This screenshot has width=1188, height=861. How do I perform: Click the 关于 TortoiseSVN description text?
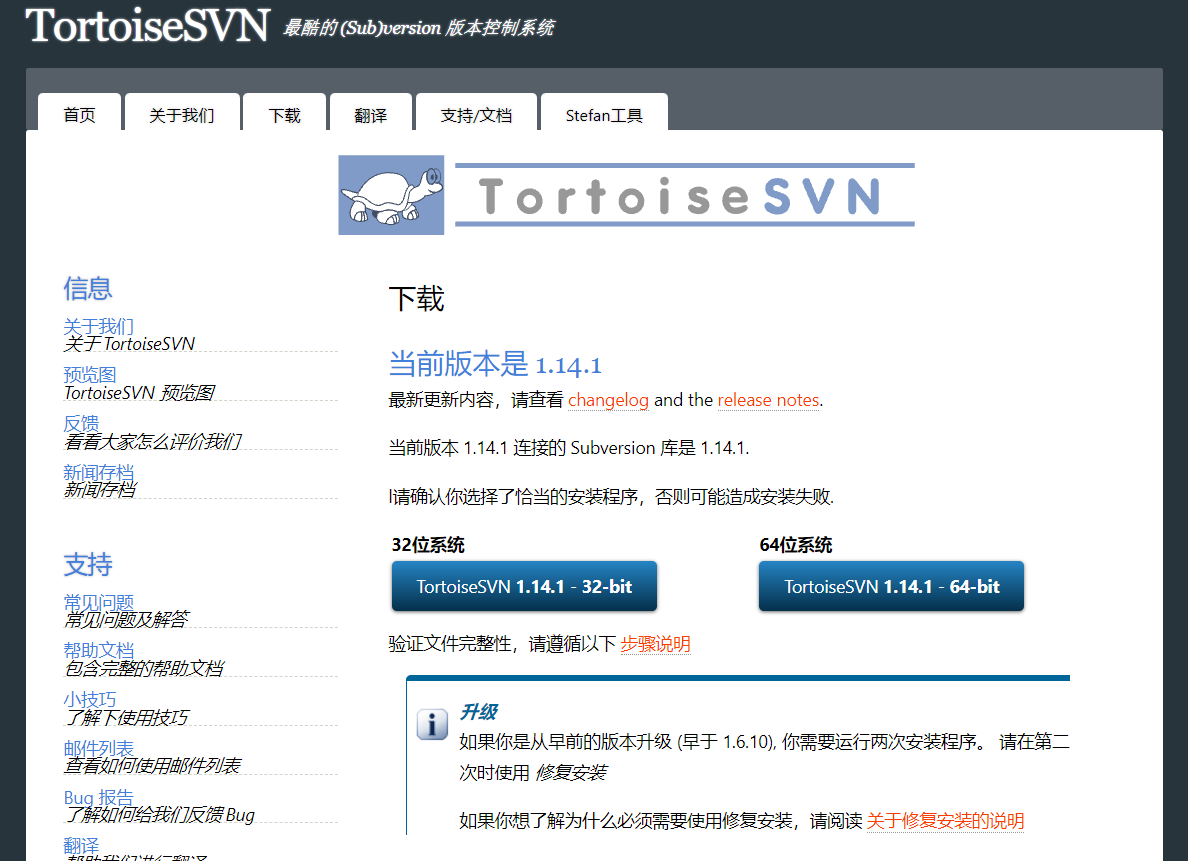[x=130, y=344]
